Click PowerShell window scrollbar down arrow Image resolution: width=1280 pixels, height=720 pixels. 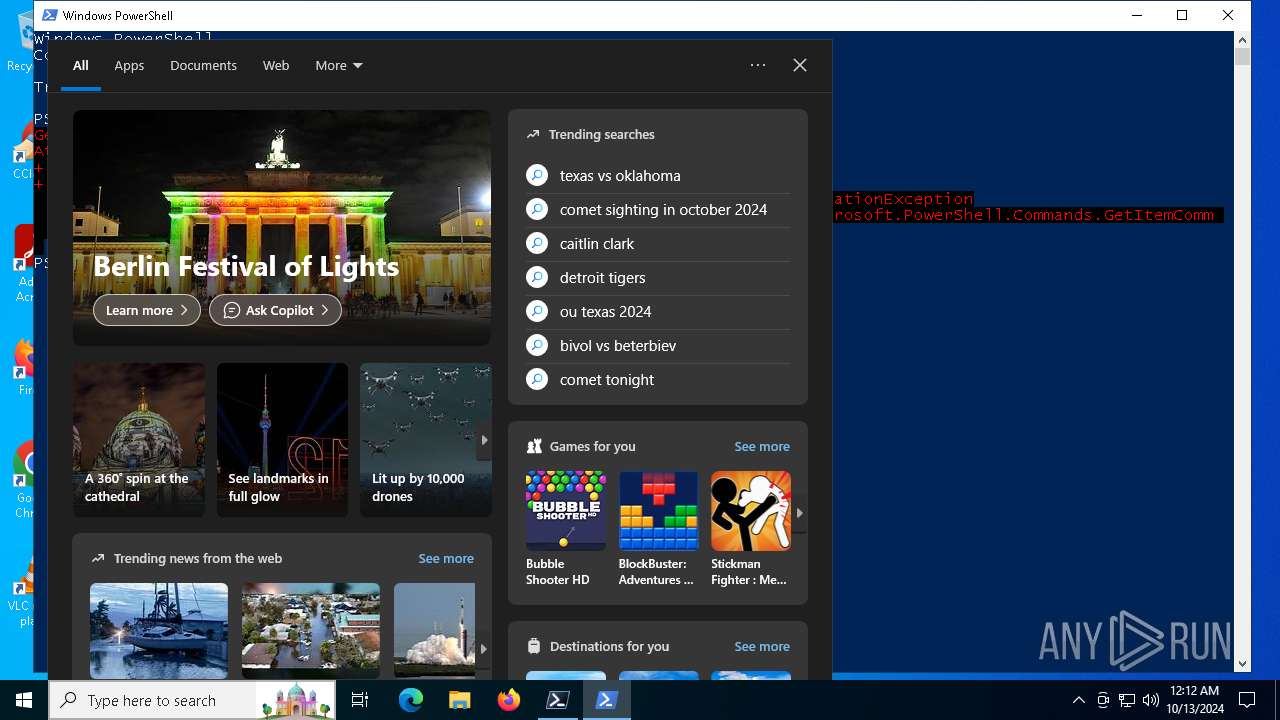1242,663
